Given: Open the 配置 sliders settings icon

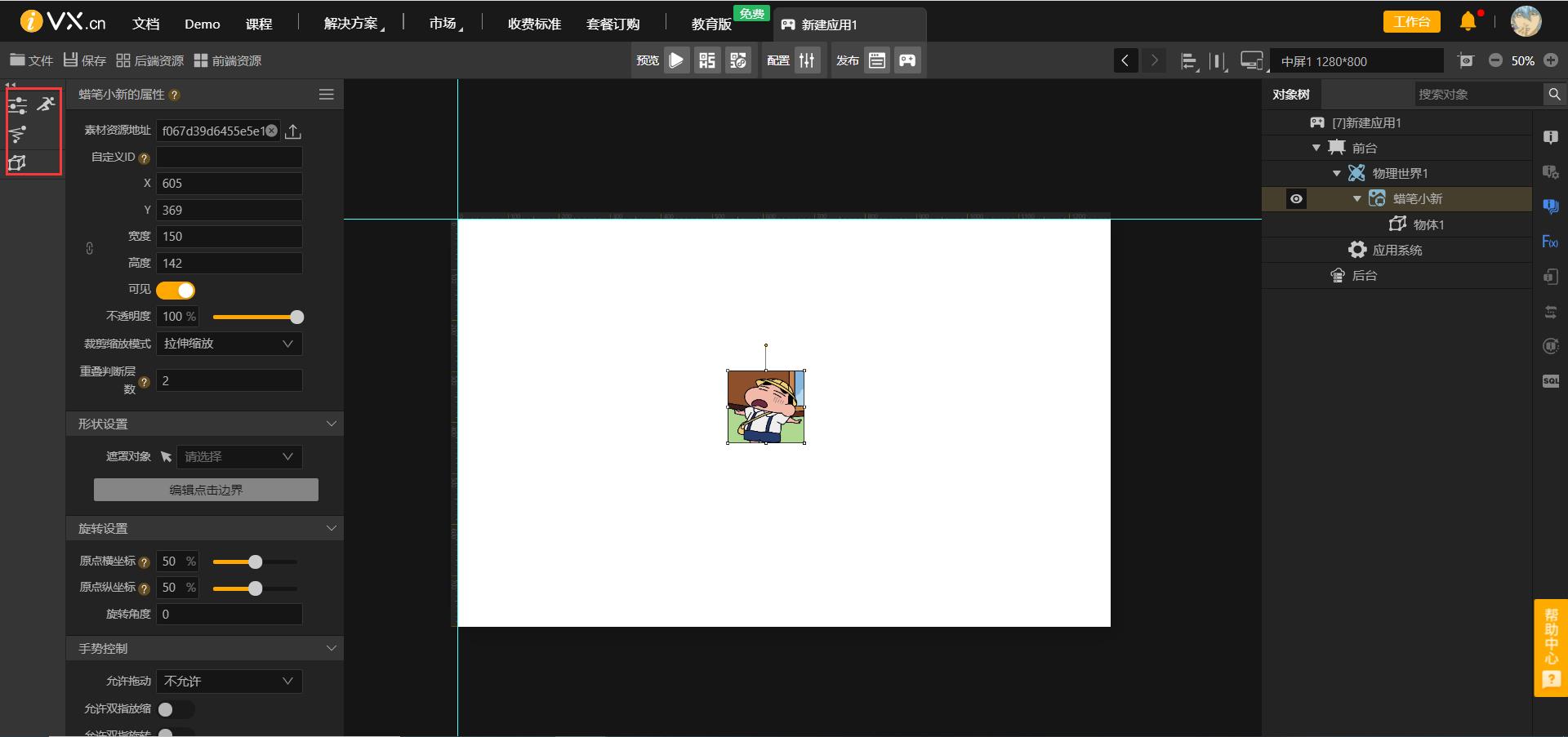Looking at the screenshot, I should [x=807, y=60].
